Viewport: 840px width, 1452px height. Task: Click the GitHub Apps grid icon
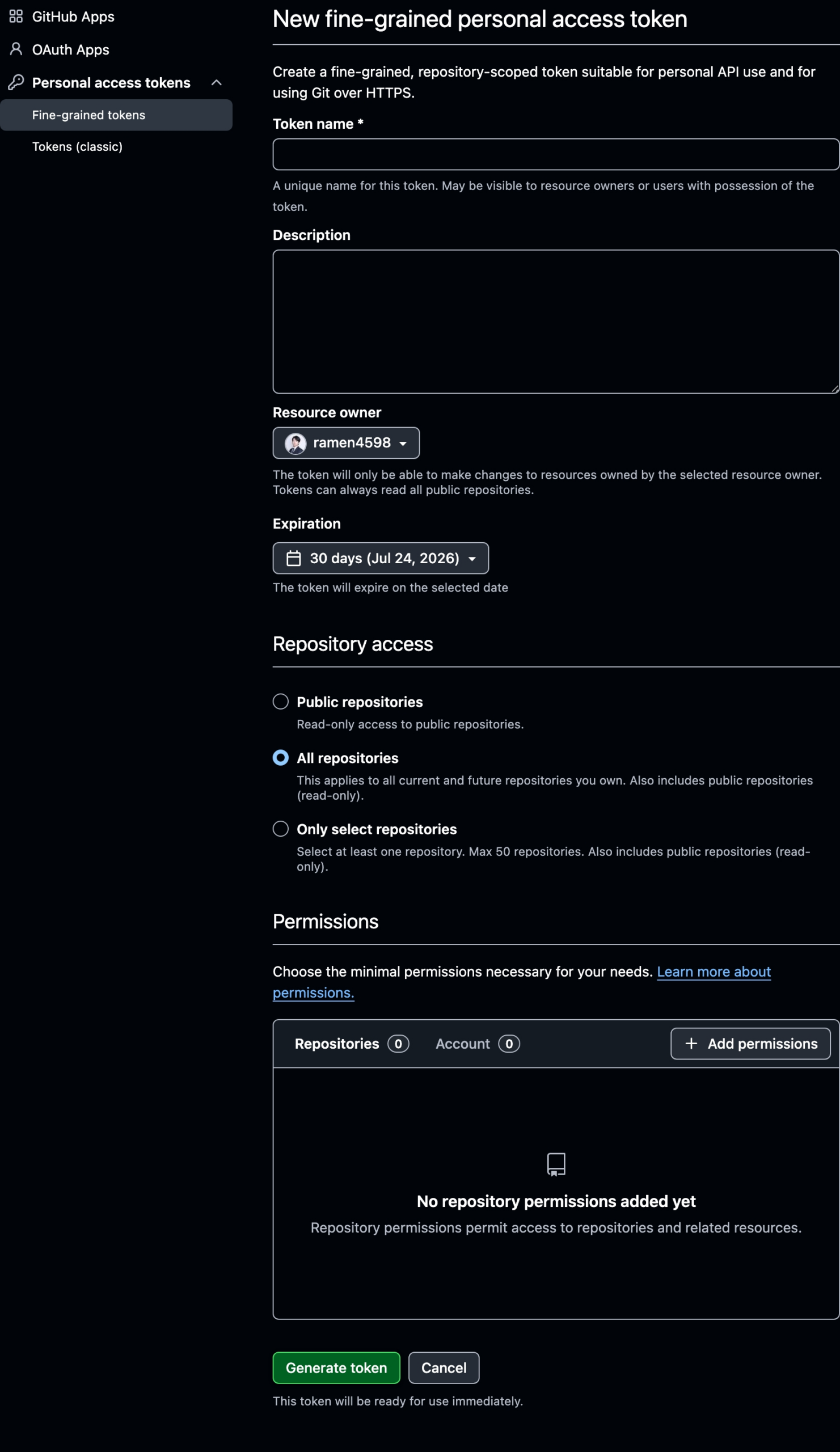point(16,16)
